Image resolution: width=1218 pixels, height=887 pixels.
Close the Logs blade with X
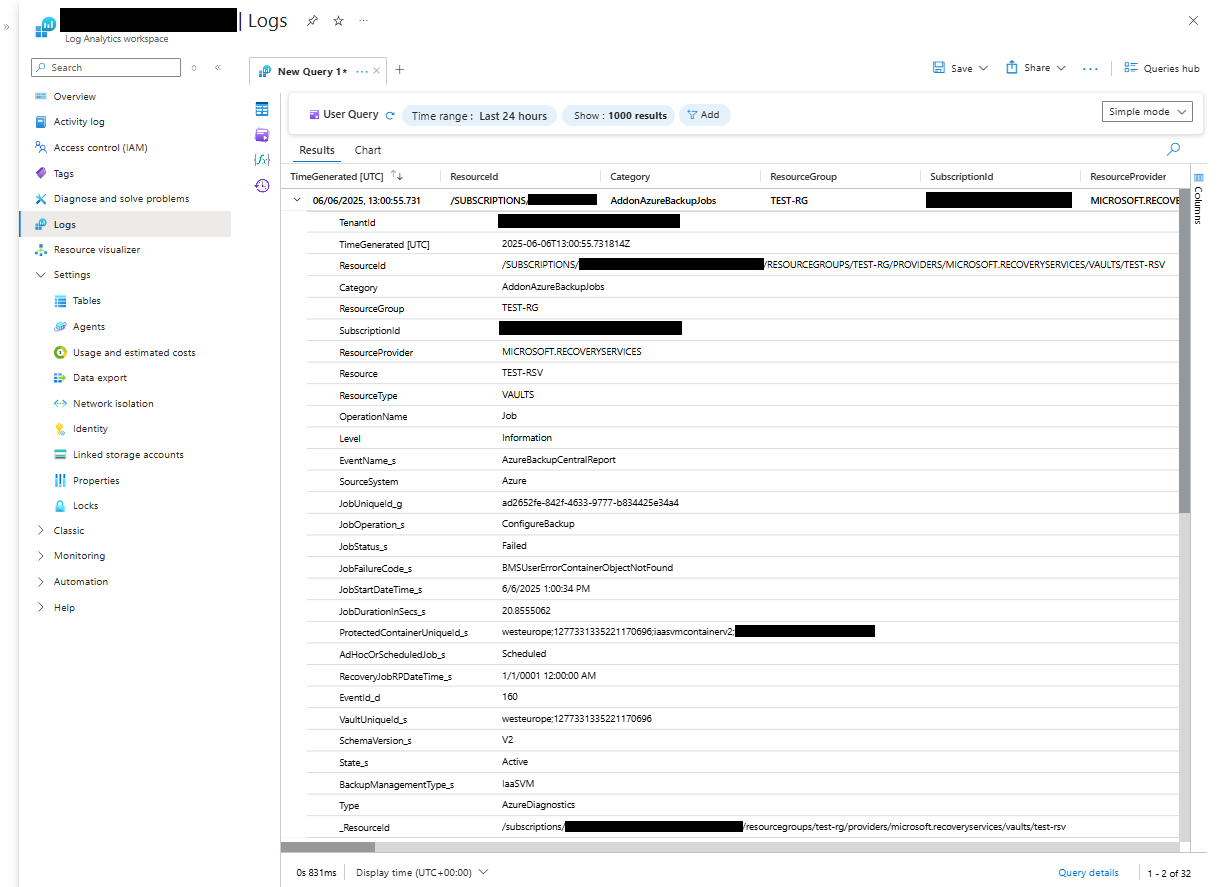click(x=1193, y=20)
